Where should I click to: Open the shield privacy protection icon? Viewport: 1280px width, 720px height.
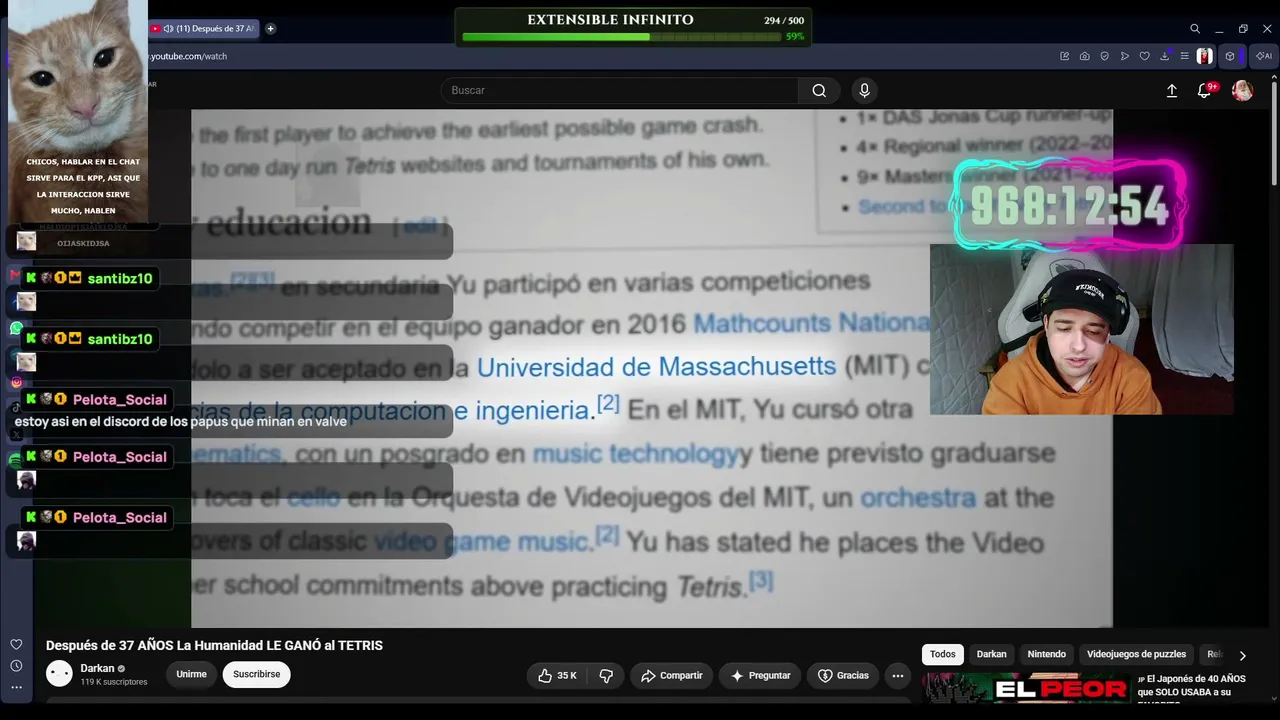1105,56
